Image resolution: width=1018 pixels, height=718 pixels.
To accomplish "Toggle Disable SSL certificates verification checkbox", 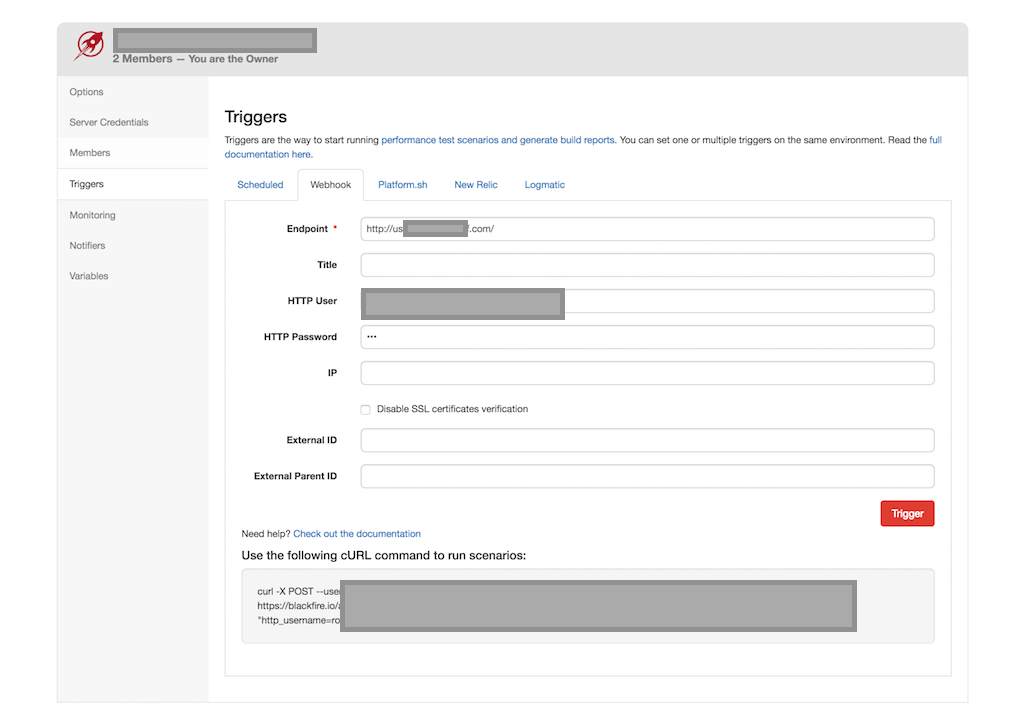I will (366, 410).
